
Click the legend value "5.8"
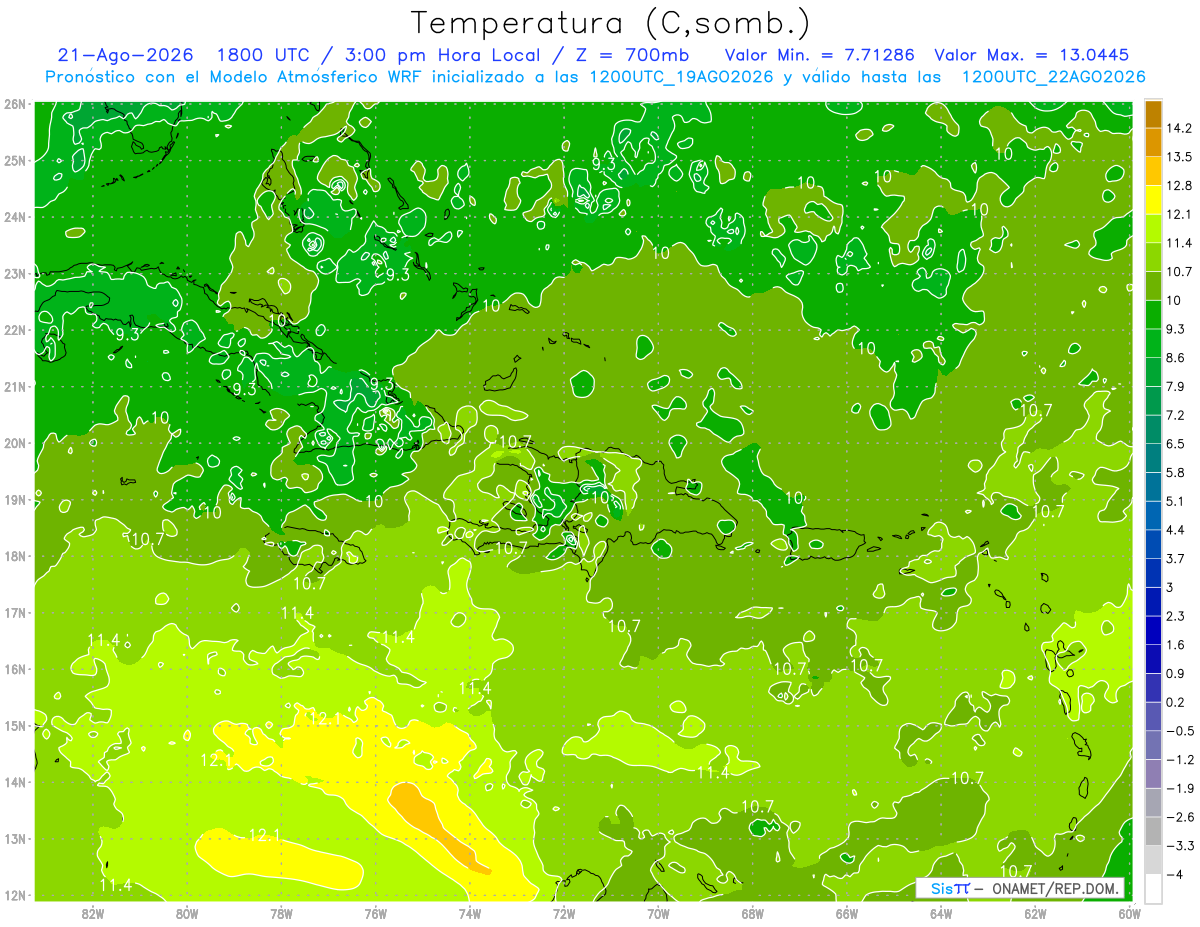[x=1174, y=472]
